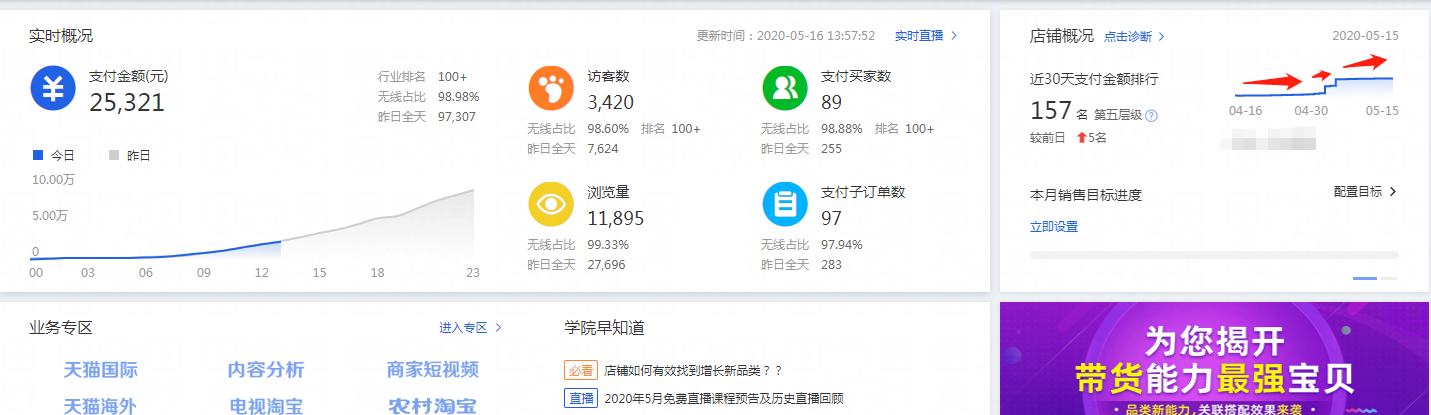Click yesterday's visitor total 7,624
This screenshot has height=415, width=1431.
tap(603, 149)
